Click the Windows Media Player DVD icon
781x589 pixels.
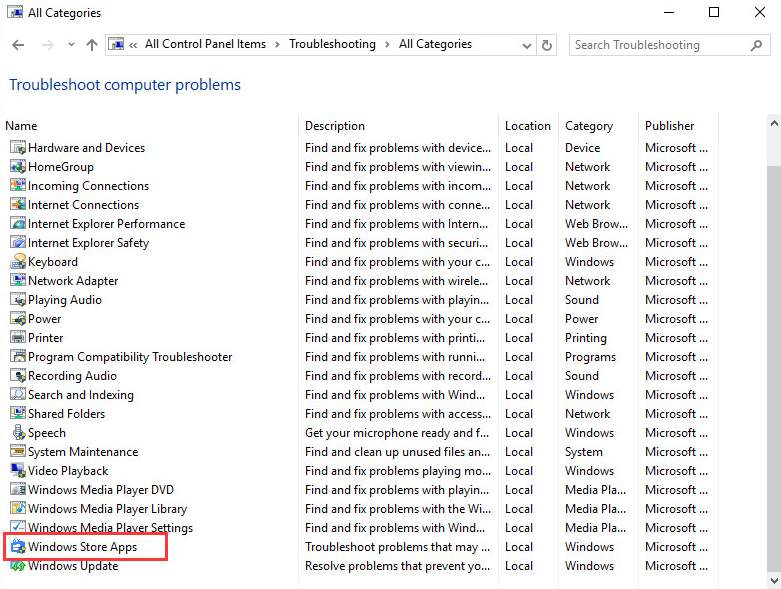[18, 489]
